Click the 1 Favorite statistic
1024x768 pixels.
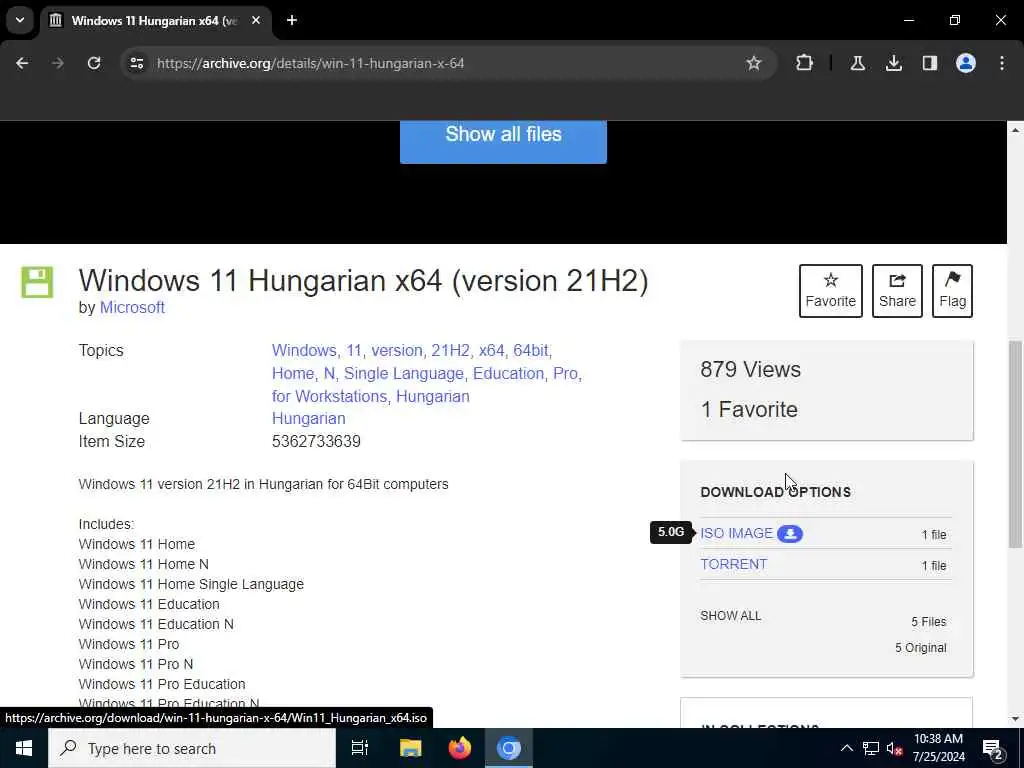tap(749, 409)
